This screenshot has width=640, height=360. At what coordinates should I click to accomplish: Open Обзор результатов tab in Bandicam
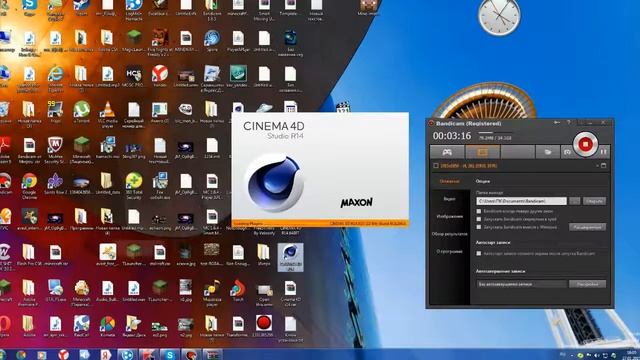tap(449, 234)
